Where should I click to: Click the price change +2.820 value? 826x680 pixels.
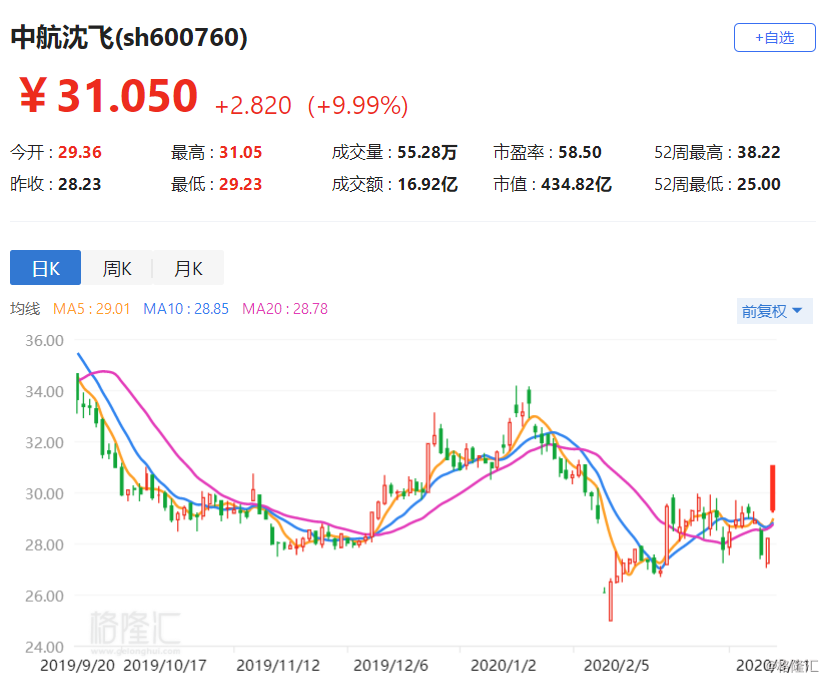point(253,105)
